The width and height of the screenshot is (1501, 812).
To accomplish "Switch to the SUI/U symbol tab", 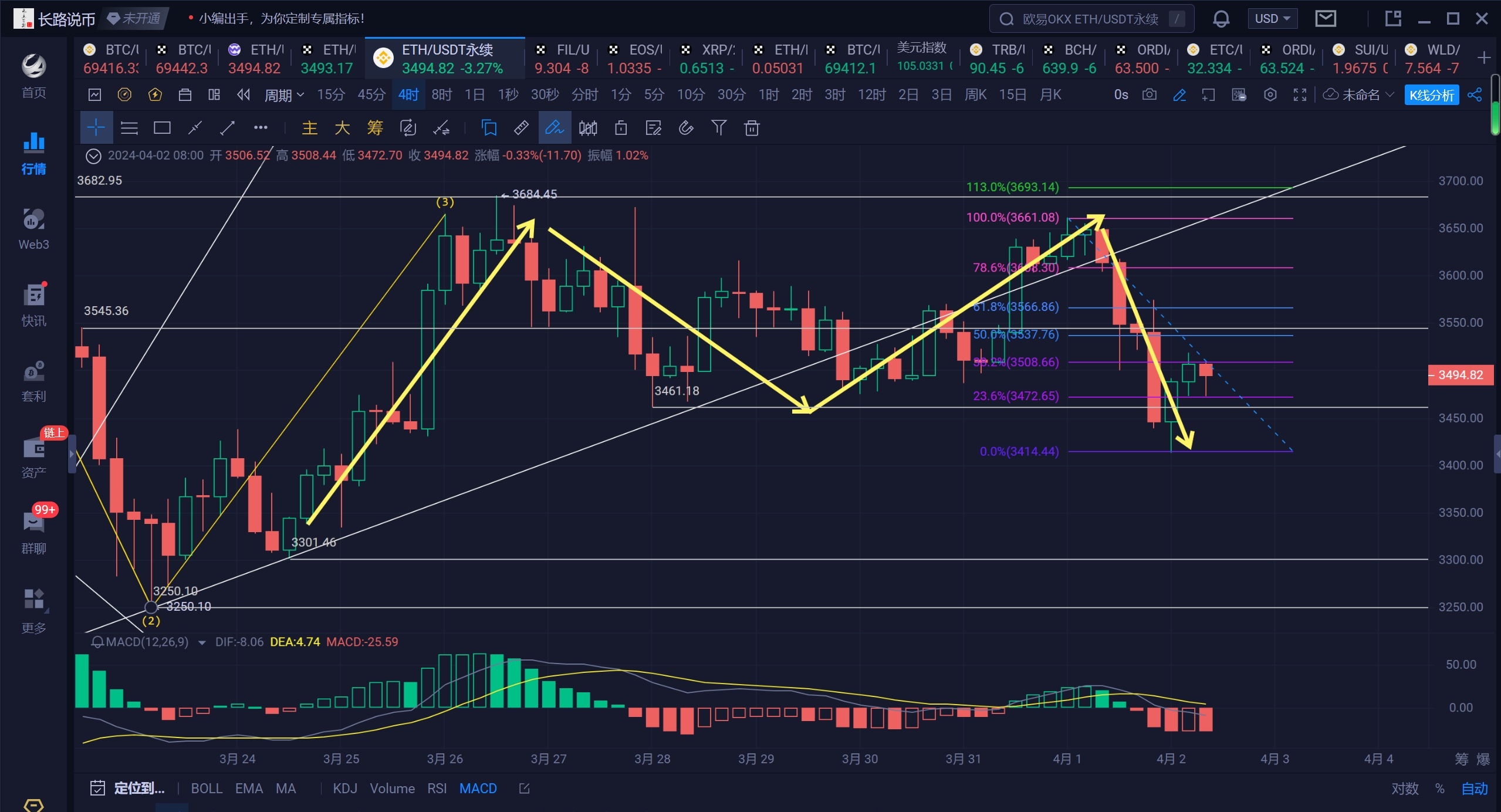I will (1361, 59).
